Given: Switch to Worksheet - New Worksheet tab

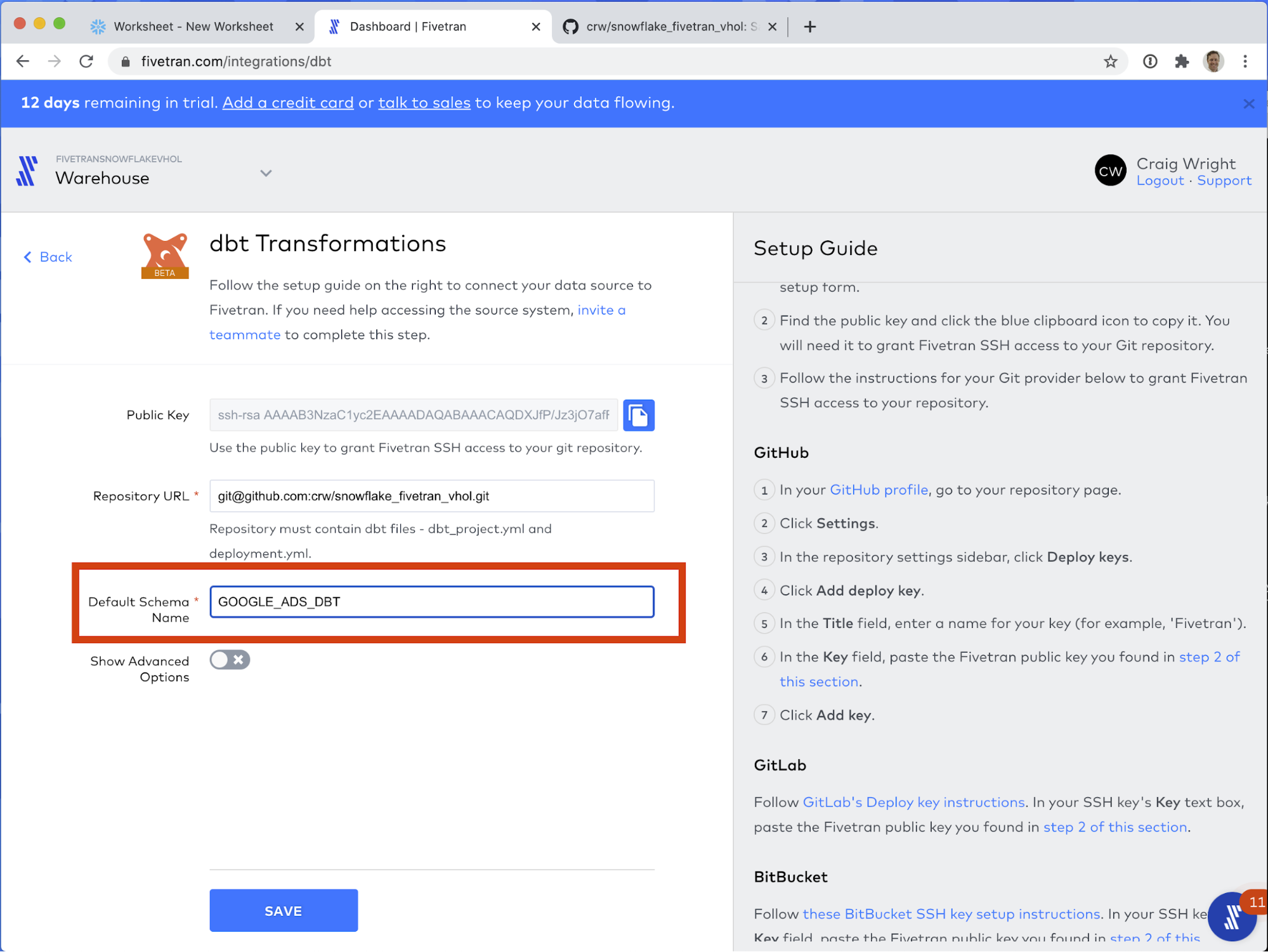Looking at the screenshot, I should tap(193, 27).
